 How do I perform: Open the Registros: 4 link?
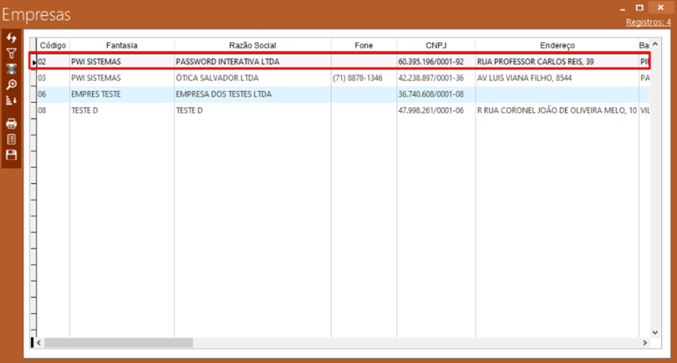[648, 22]
